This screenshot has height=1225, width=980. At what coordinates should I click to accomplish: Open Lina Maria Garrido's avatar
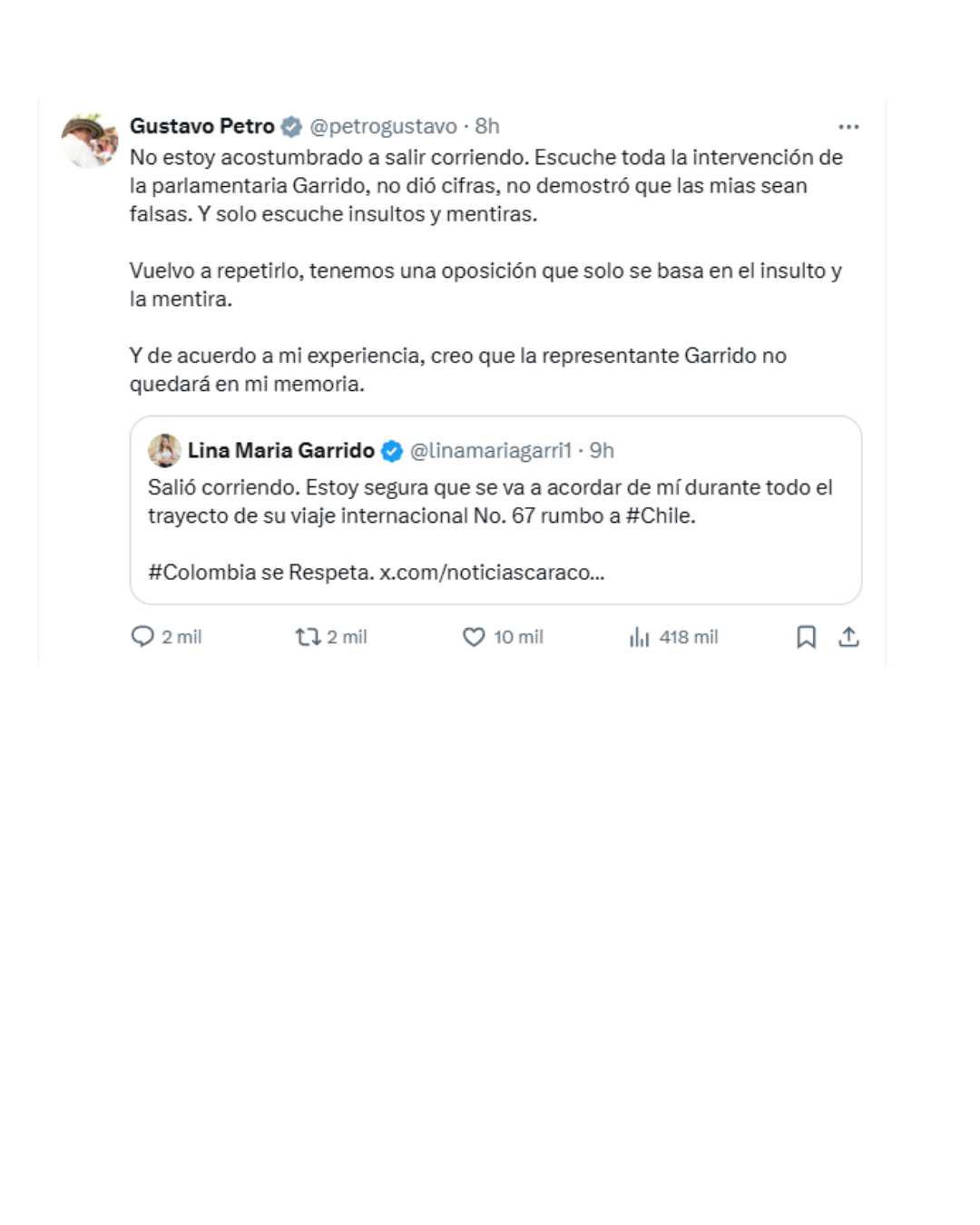coord(164,450)
